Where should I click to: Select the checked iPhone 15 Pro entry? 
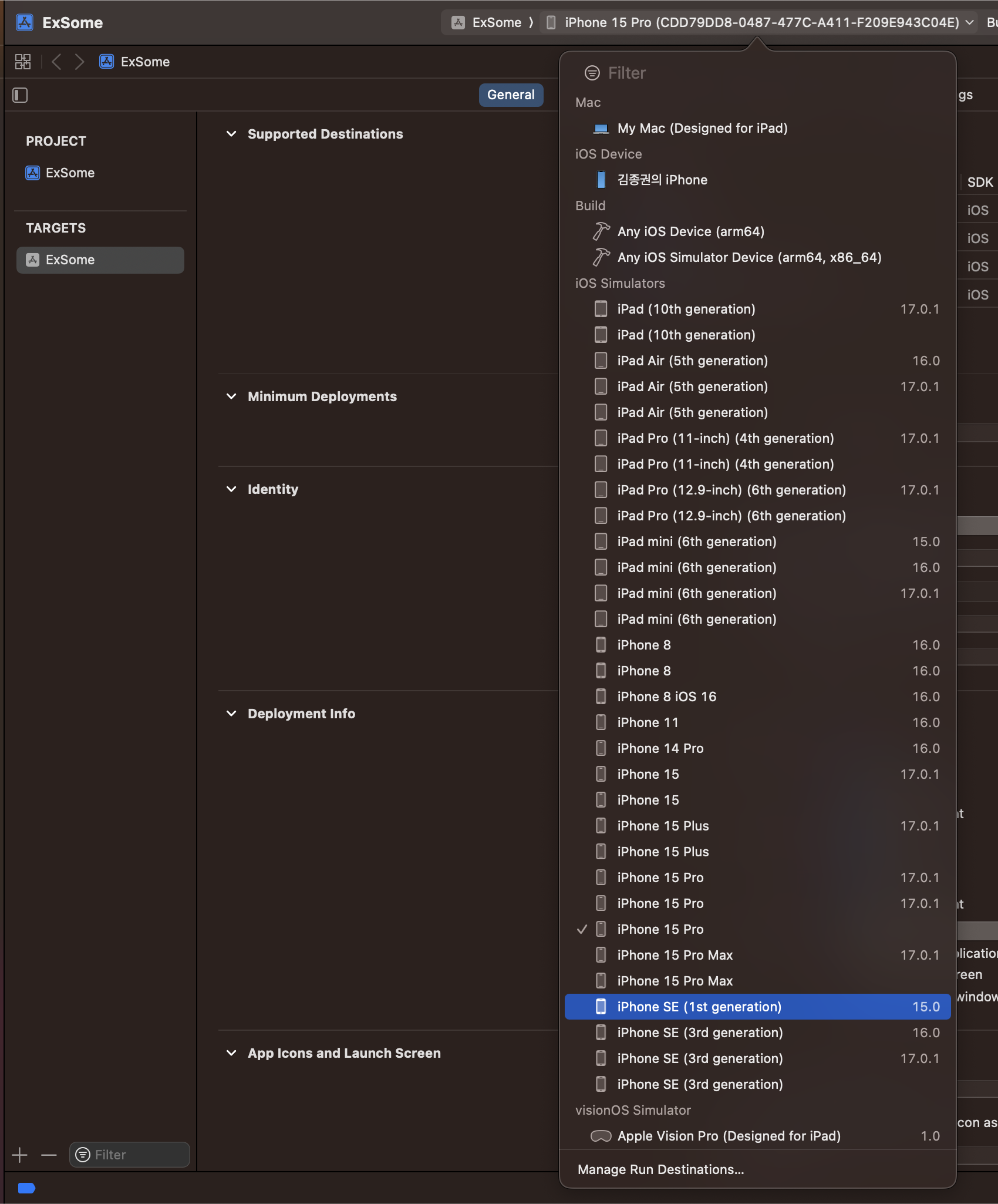(757, 929)
